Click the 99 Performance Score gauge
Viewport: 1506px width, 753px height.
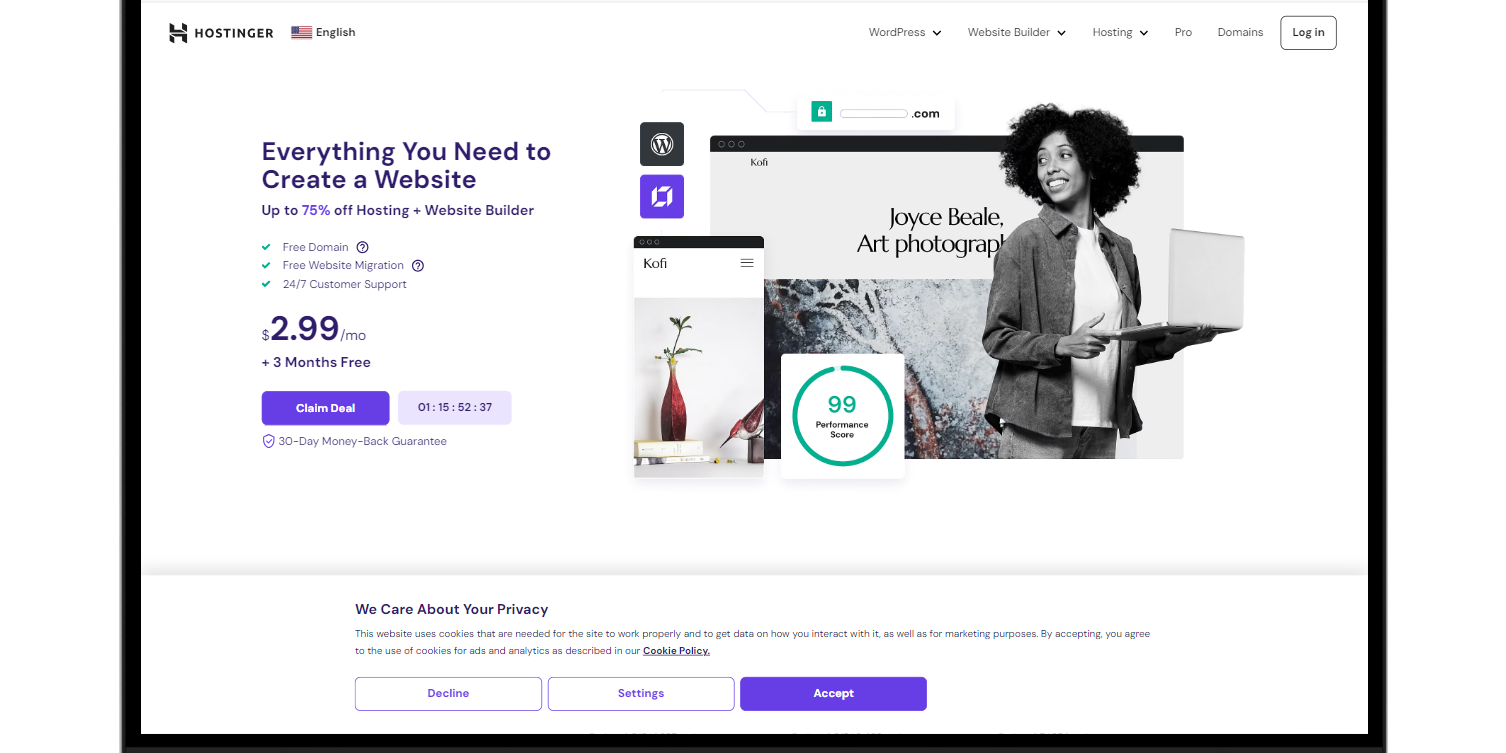click(x=842, y=416)
